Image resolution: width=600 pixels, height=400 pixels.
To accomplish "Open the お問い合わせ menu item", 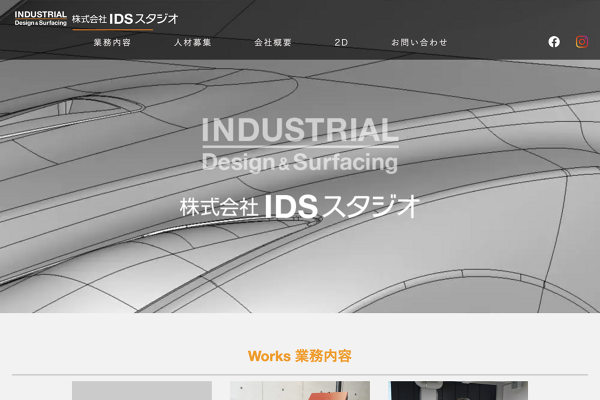I will click(419, 42).
